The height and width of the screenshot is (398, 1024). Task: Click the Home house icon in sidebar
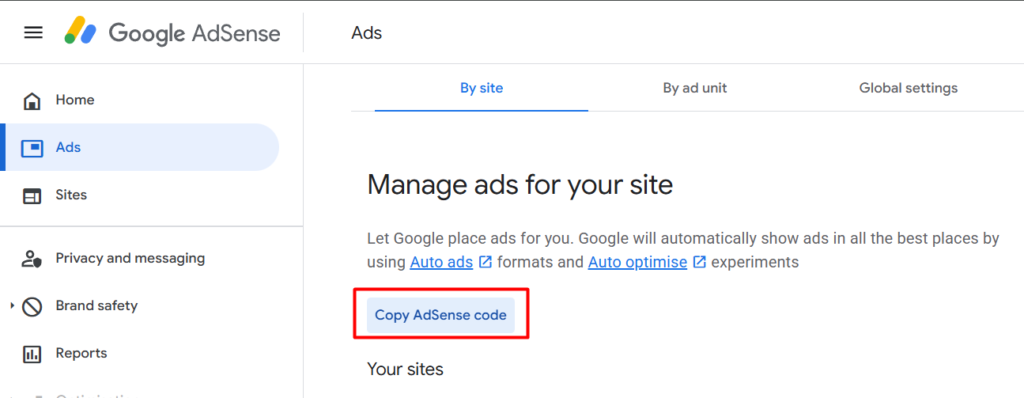pyautogui.click(x=31, y=101)
